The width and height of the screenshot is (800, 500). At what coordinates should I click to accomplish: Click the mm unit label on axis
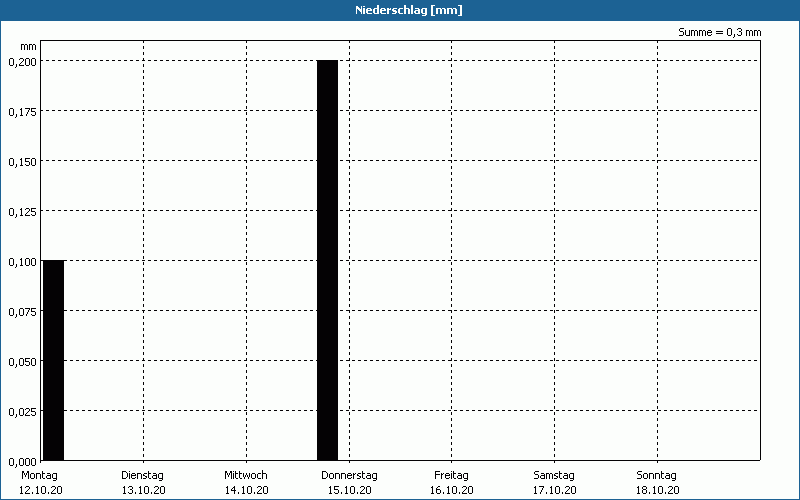29,47
